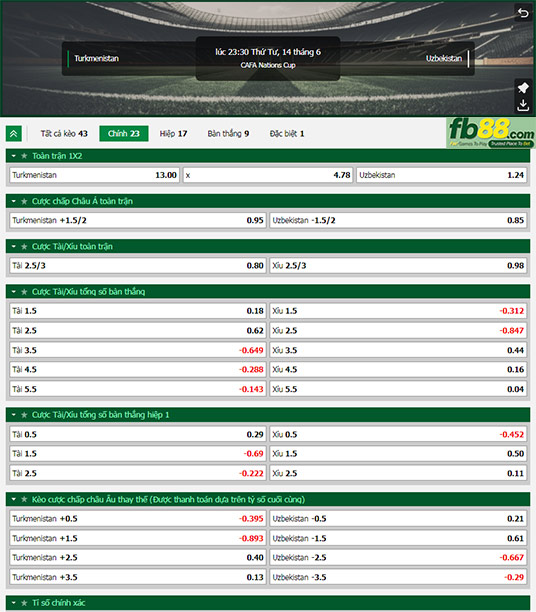Star the Cược Tài/Xỉu toàn trận market
536x612 pixels.
pos(24,247)
